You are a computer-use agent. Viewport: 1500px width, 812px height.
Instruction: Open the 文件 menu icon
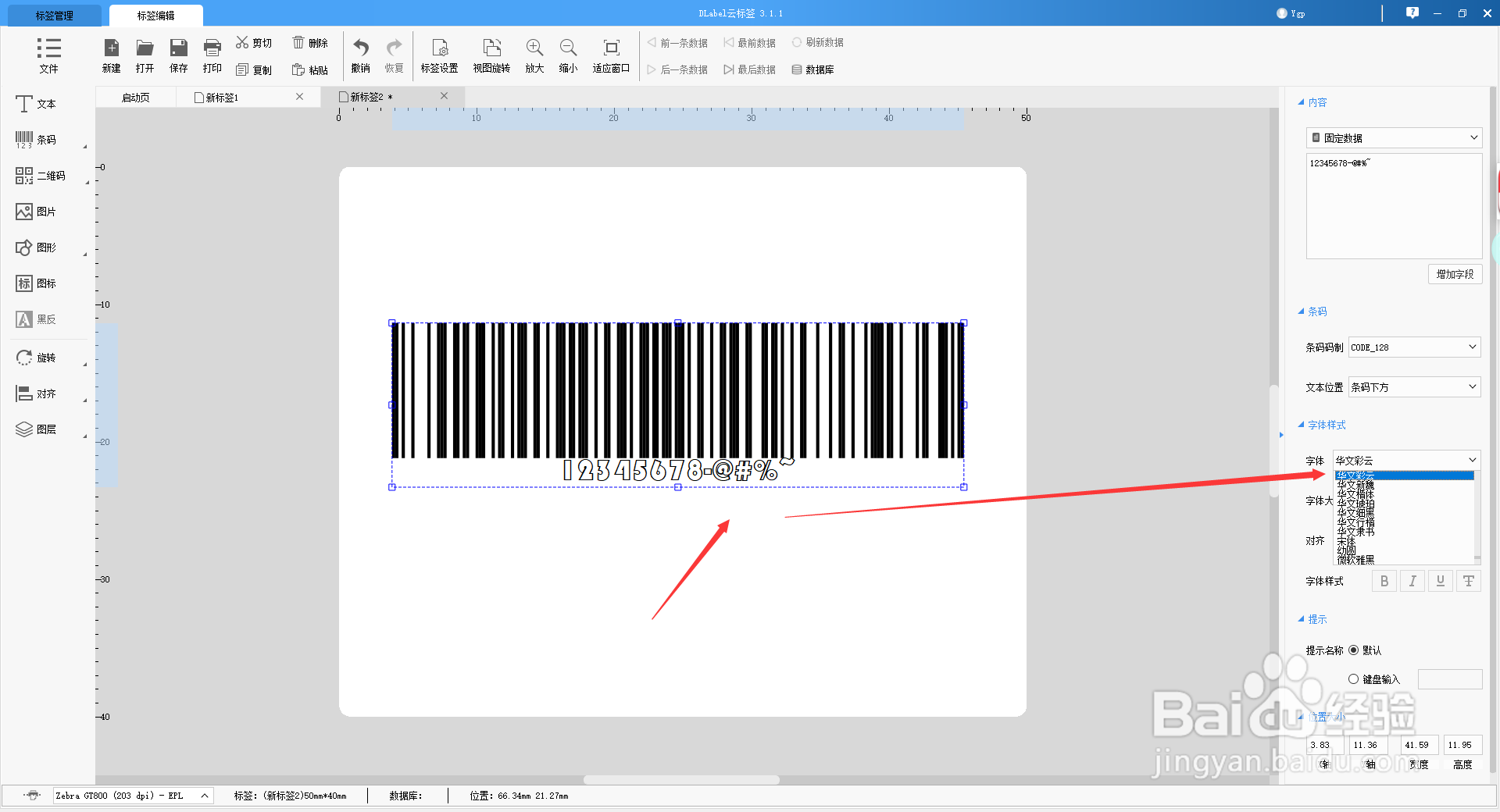point(48,55)
